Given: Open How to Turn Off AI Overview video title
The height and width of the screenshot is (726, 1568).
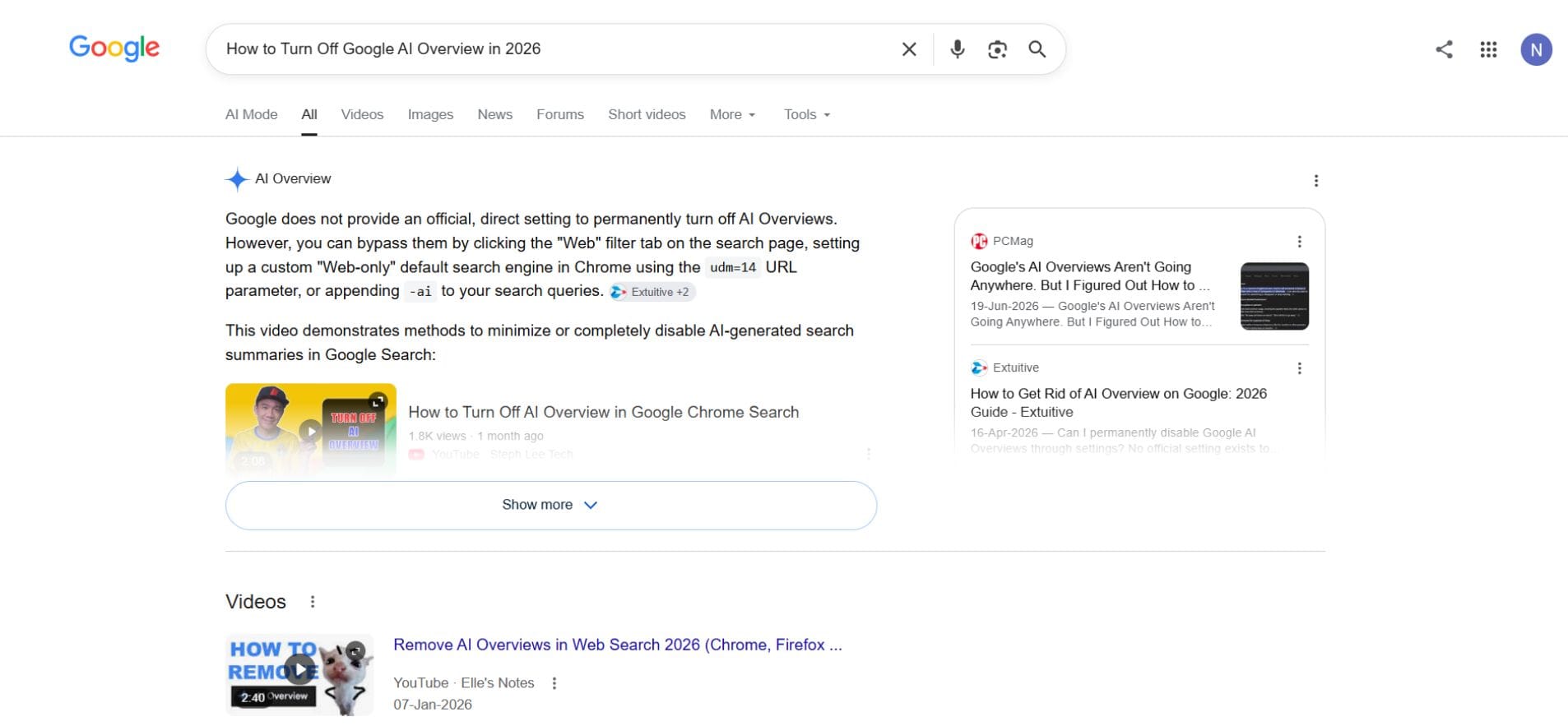Looking at the screenshot, I should pyautogui.click(x=604, y=413).
